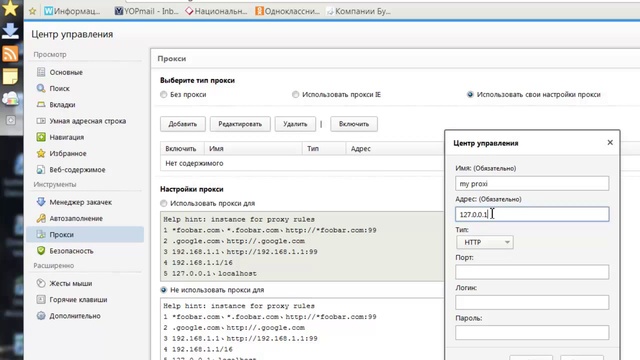This screenshot has height=360, width=640.
Task: Open Одноклассни... bookmark
Action: click(287, 11)
